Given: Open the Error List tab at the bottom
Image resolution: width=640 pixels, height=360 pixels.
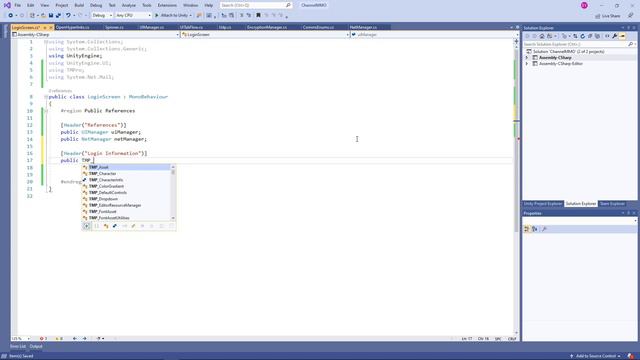Looking at the screenshot, I should [x=18, y=347].
